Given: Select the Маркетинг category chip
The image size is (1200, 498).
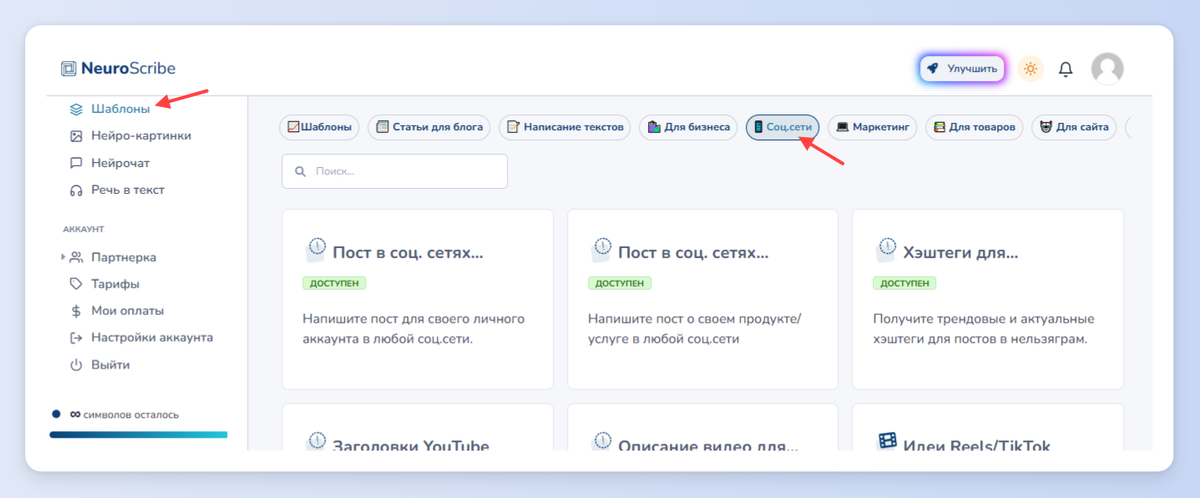Looking at the screenshot, I should pyautogui.click(x=871, y=127).
